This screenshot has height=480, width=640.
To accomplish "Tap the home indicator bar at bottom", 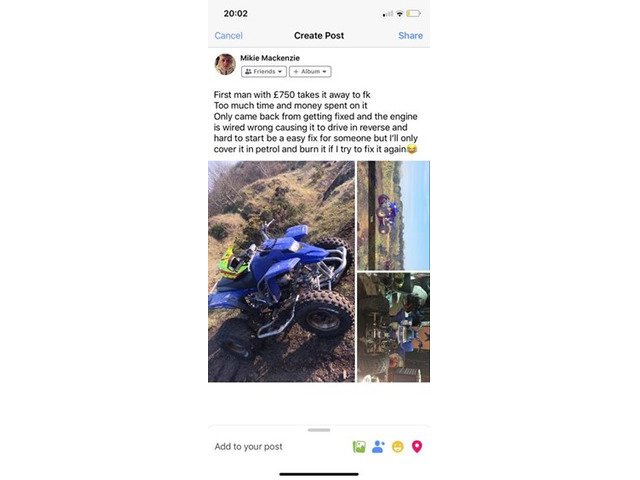I will (319, 474).
